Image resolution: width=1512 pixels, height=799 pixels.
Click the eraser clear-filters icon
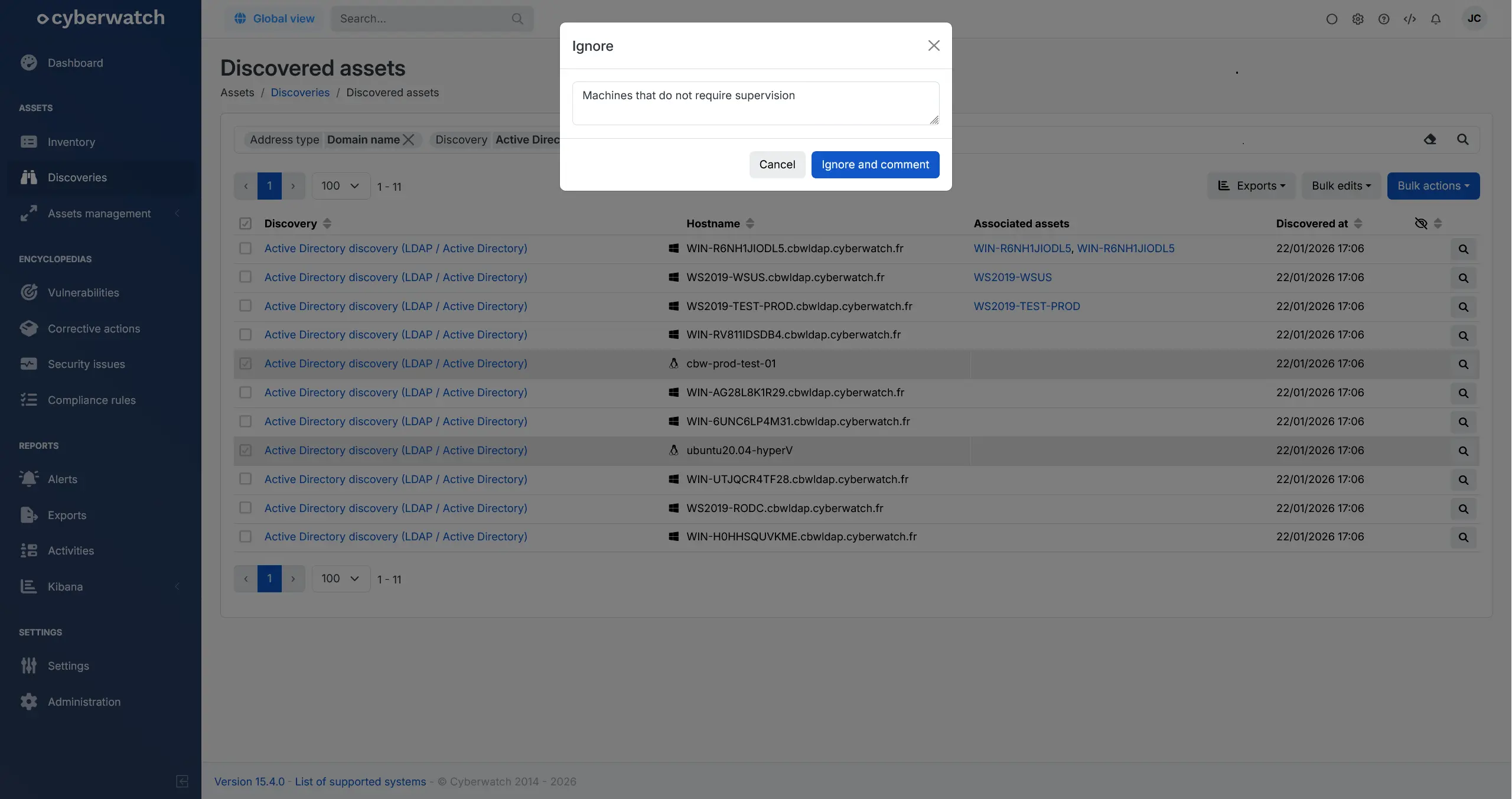tap(1429, 139)
